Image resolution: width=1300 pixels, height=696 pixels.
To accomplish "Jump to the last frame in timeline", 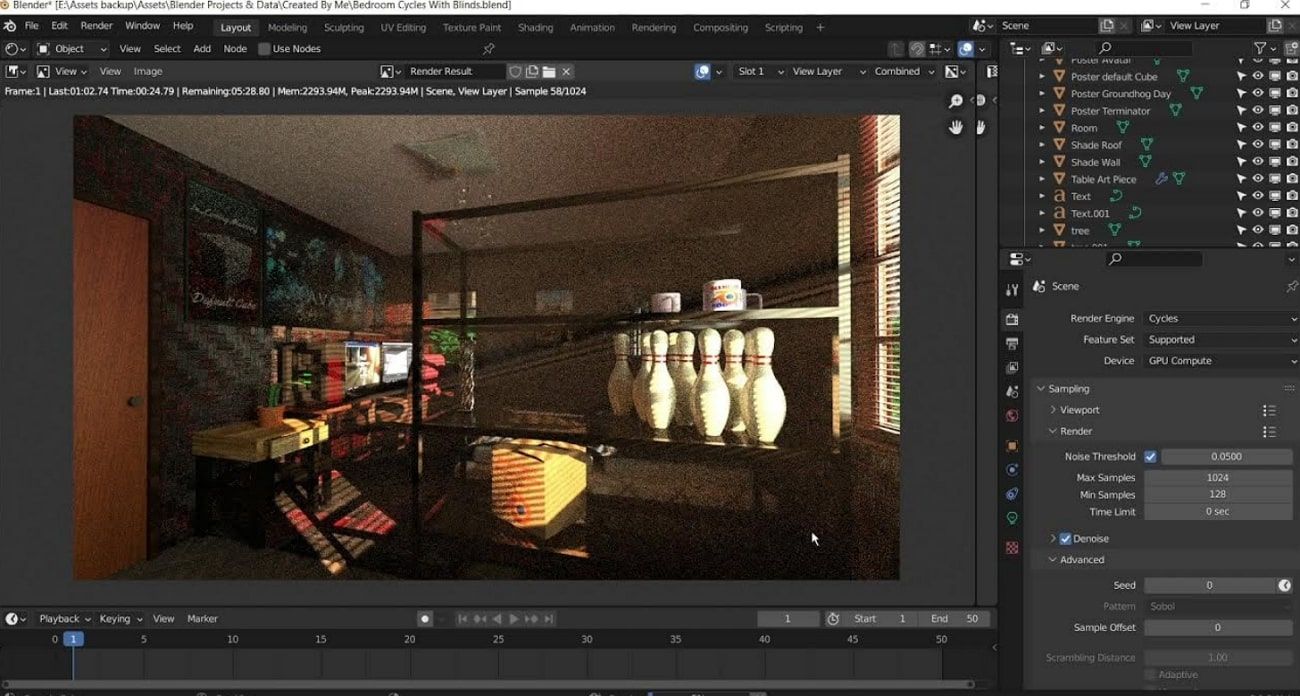I will point(549,618).
